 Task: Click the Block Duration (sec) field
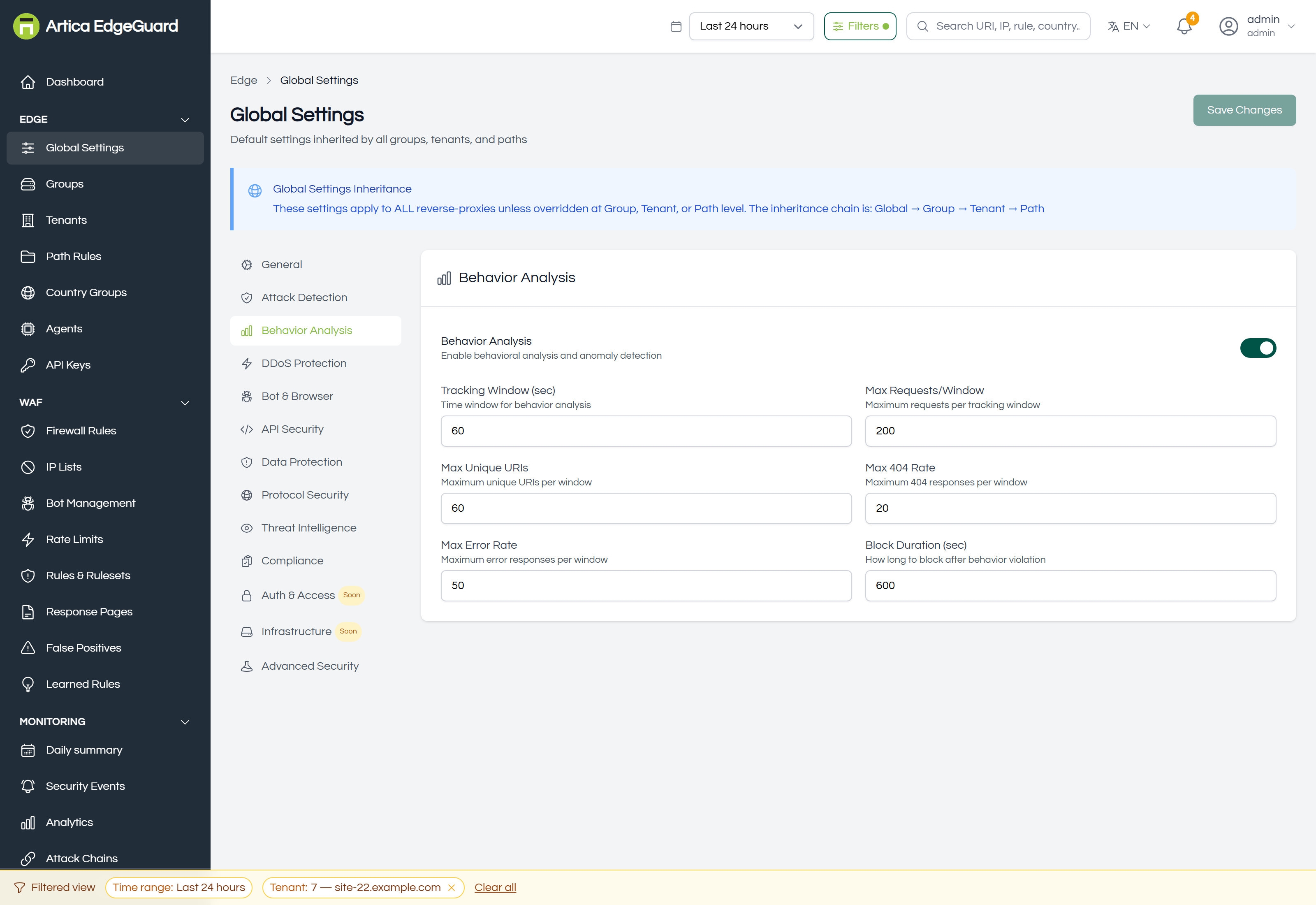tap(1070, 586)
